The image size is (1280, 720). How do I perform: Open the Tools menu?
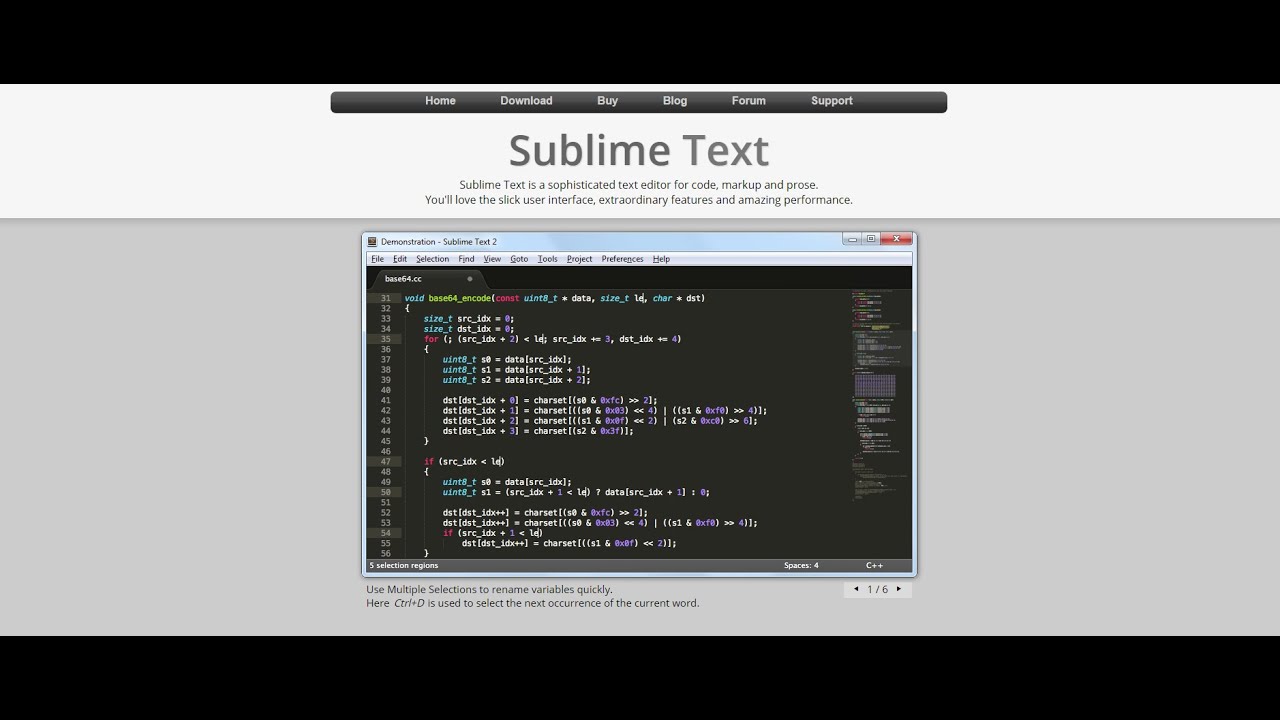coord(547,259)
